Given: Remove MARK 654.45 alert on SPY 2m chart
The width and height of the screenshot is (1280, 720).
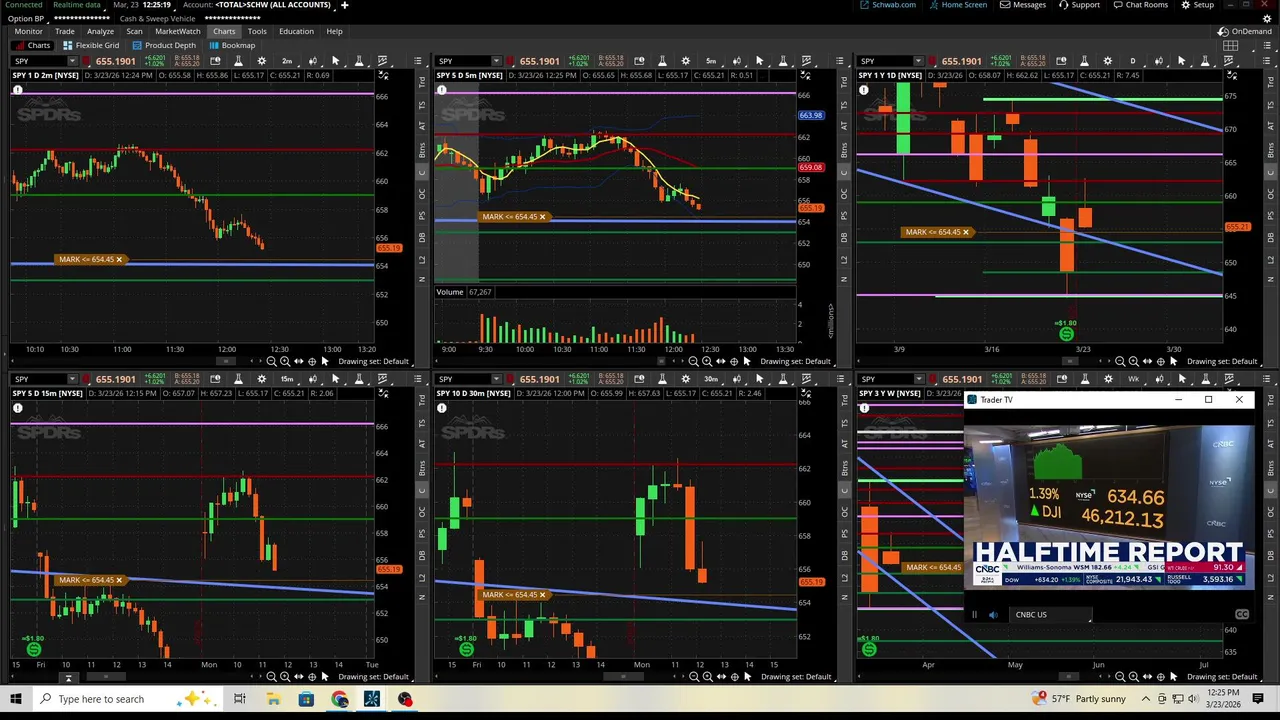Looking at the screenshot, I should point(119,259).
